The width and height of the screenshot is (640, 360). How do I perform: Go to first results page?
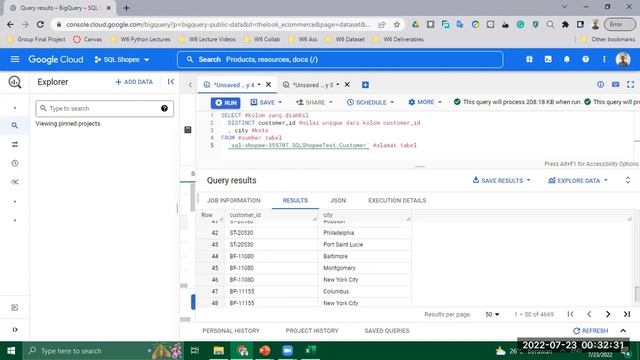570,314
